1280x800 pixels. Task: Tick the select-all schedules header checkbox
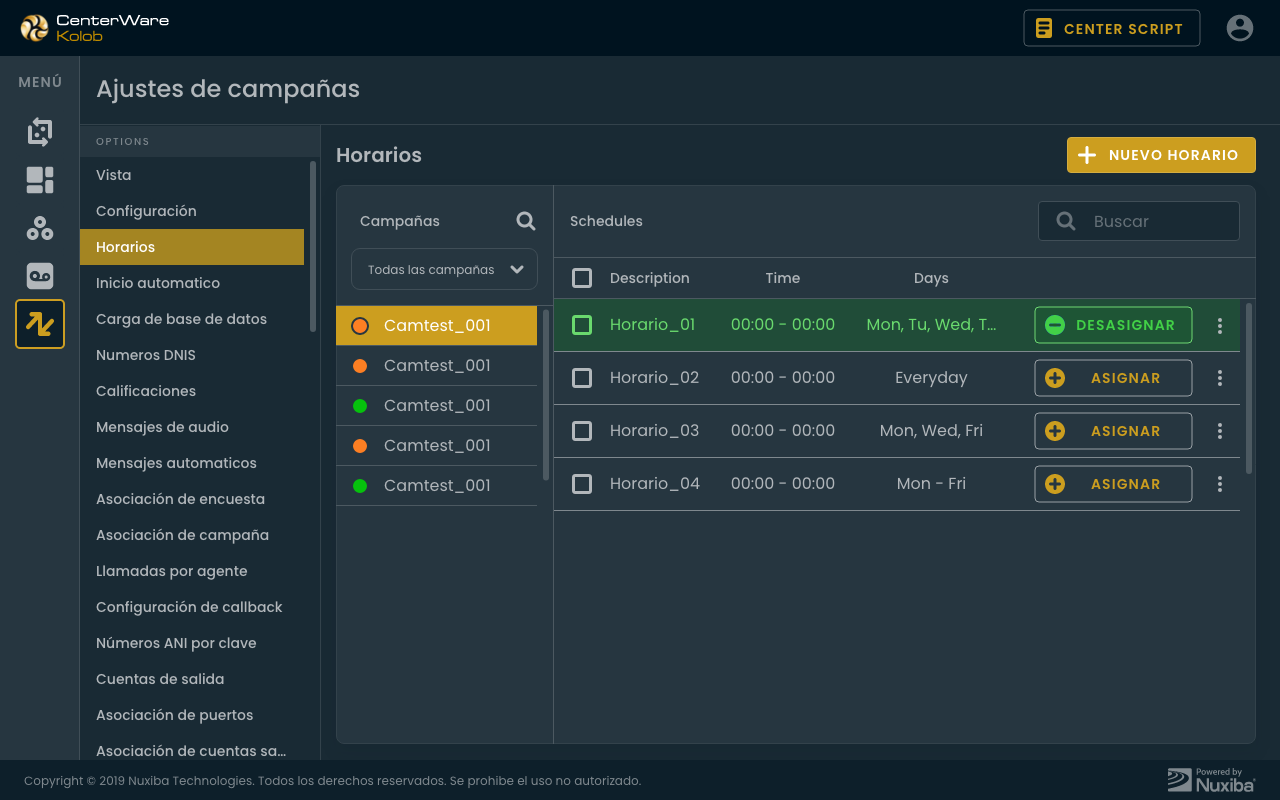(x=582, y=278)
